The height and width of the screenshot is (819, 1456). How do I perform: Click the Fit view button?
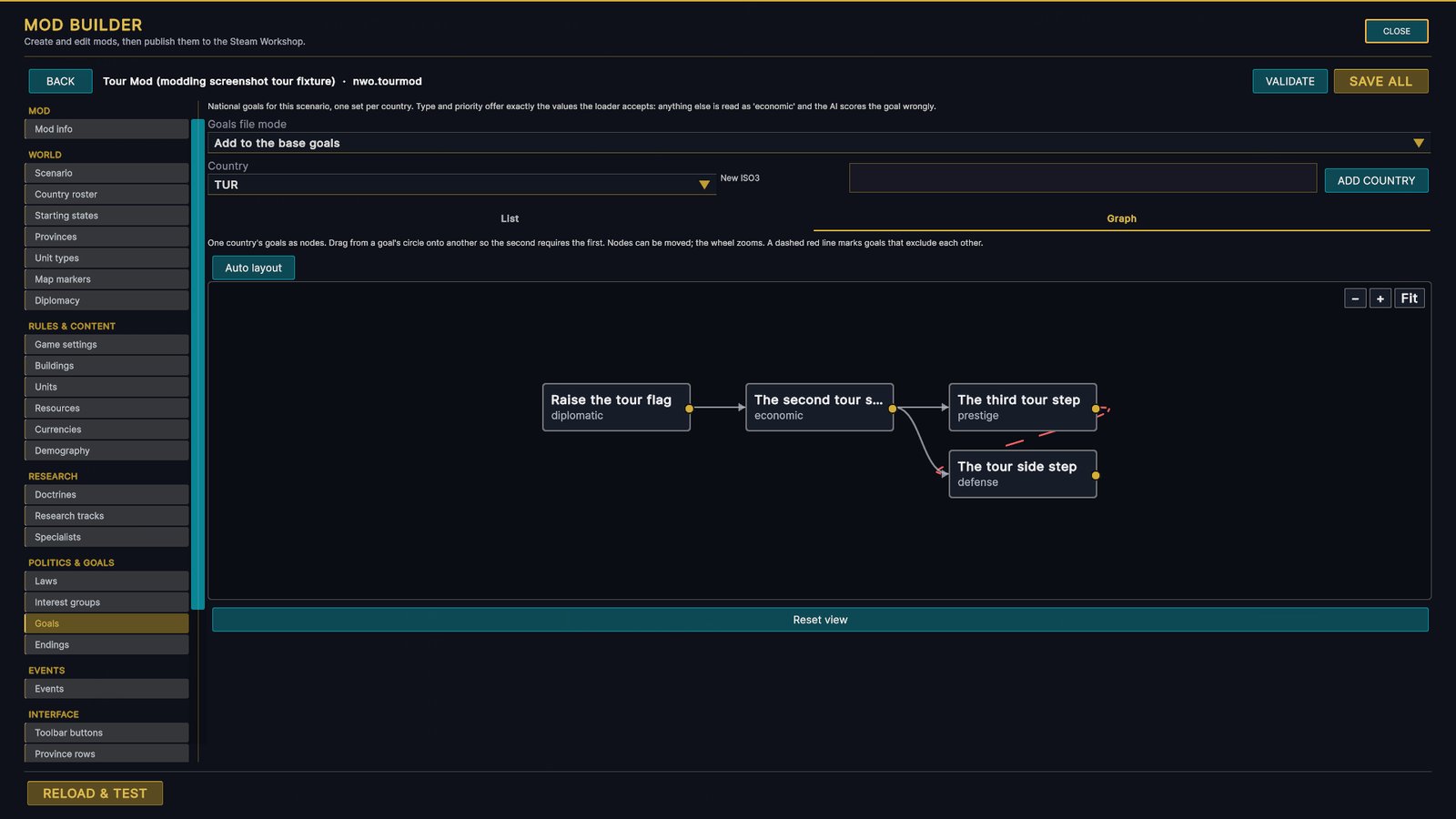(1409, 298)
